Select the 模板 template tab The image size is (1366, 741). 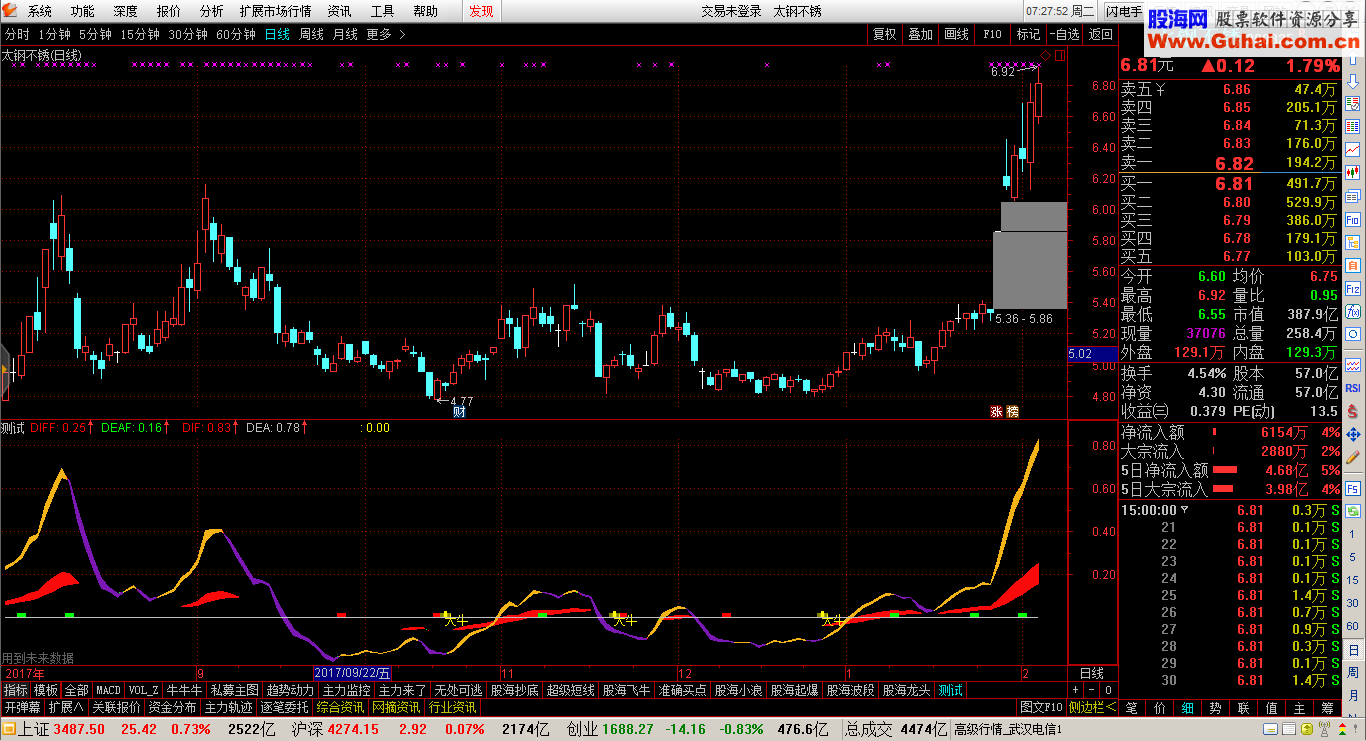pos(46,690)
